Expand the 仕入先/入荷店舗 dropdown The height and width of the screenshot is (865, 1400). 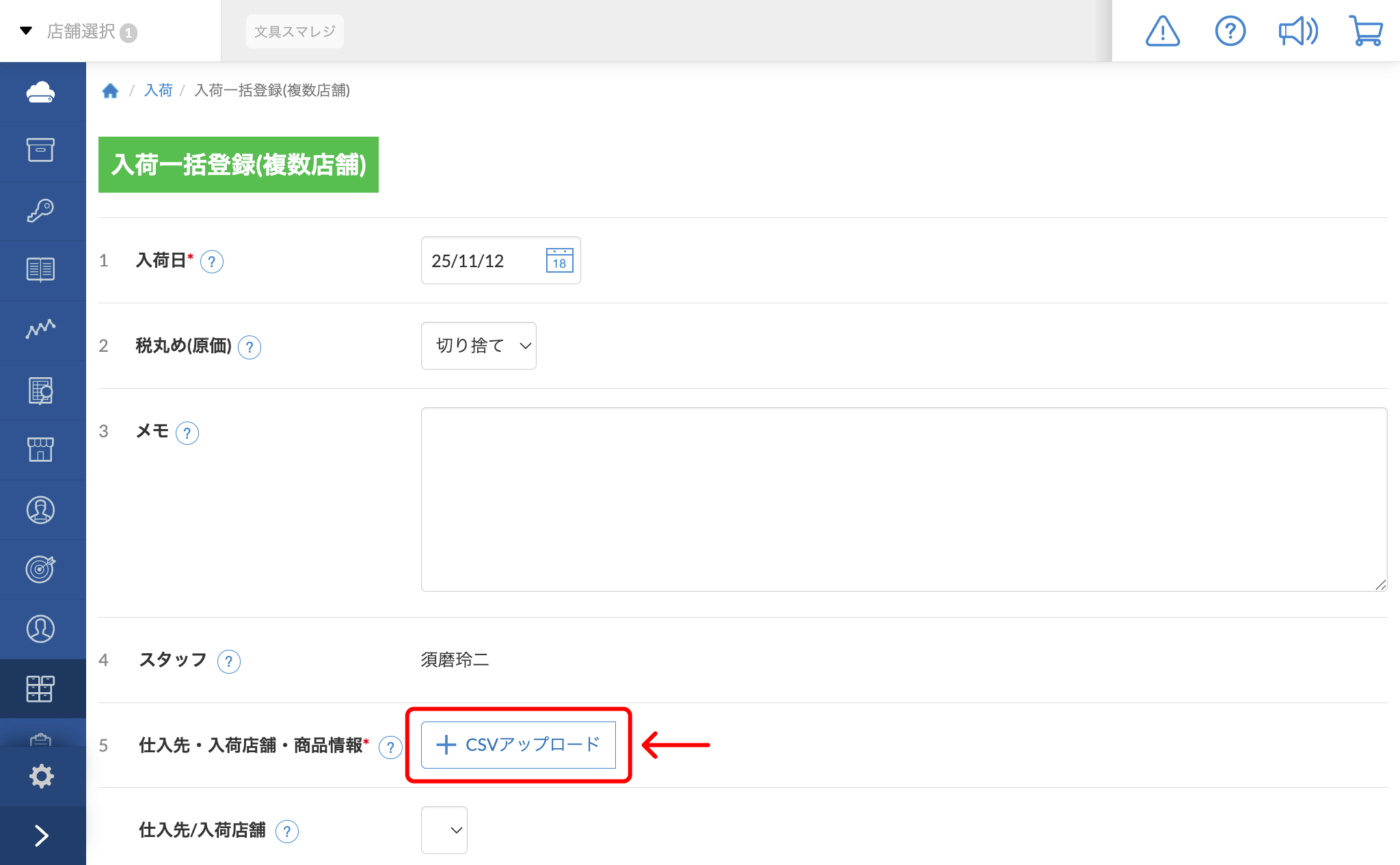[x=444, y=830]
